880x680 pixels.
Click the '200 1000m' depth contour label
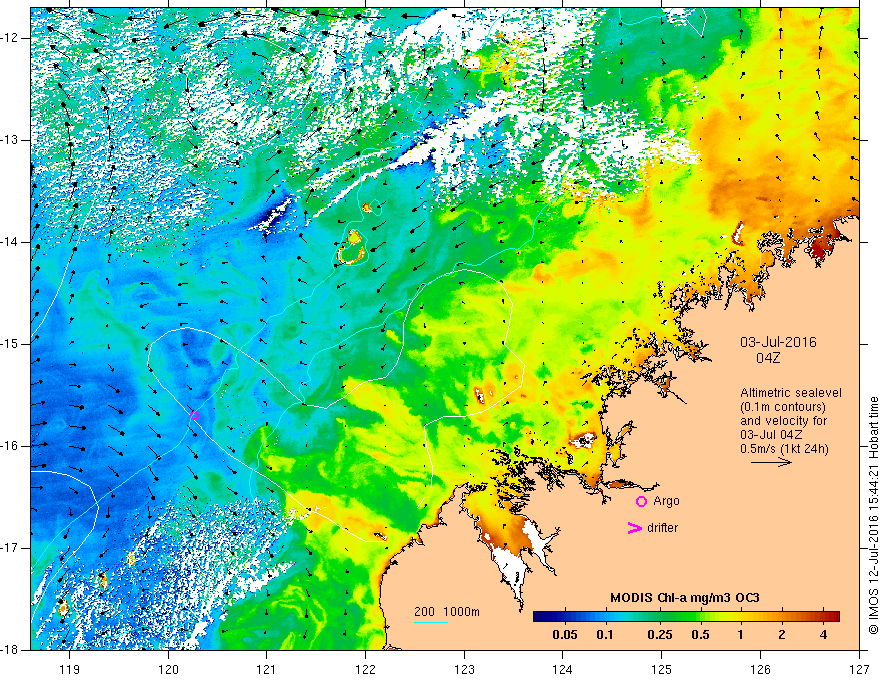click(x=447, y=612)
